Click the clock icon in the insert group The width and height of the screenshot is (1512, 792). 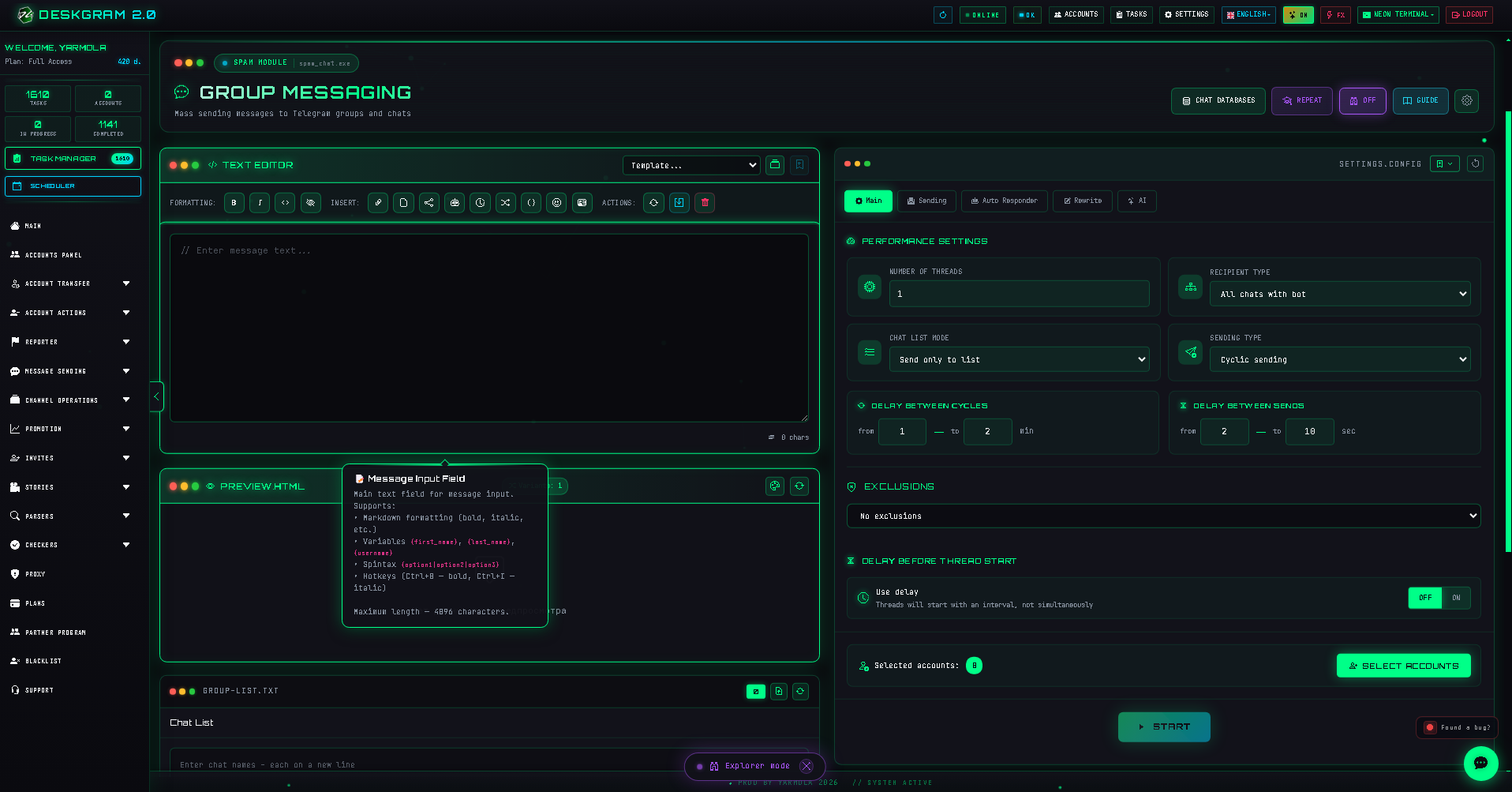click(x=480, y=203)
